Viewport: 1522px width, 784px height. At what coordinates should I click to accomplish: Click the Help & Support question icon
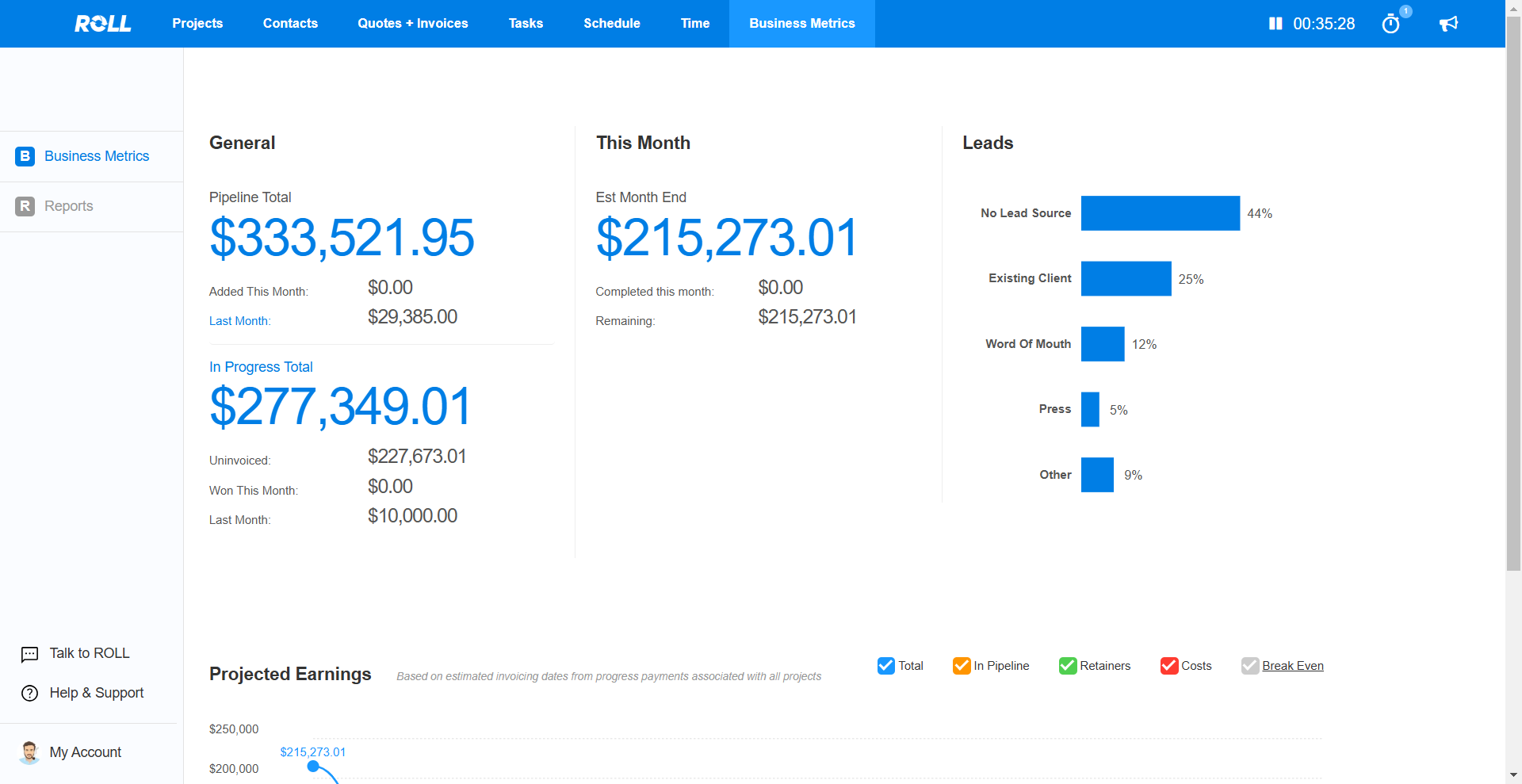pos(29,694)
